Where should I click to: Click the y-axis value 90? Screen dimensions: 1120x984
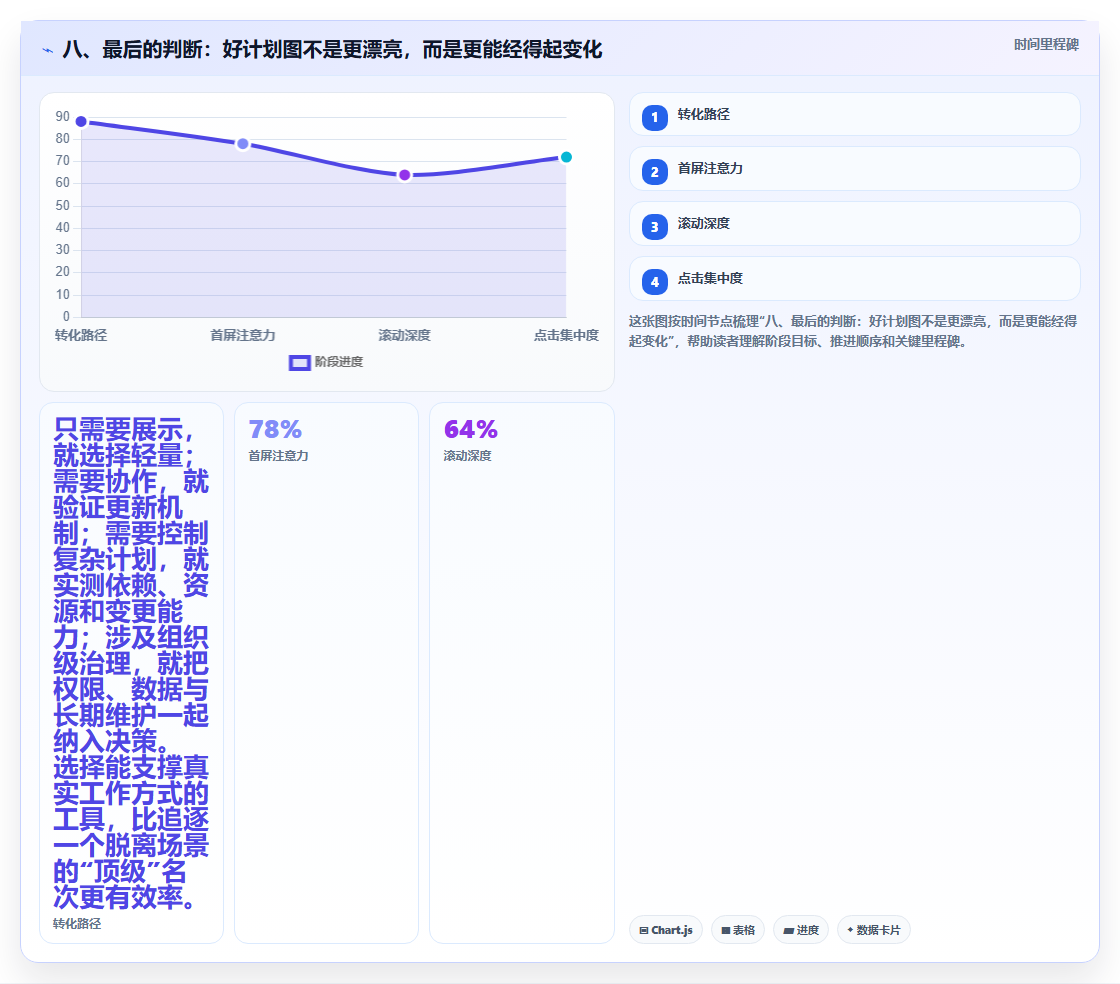coord(63,116)
